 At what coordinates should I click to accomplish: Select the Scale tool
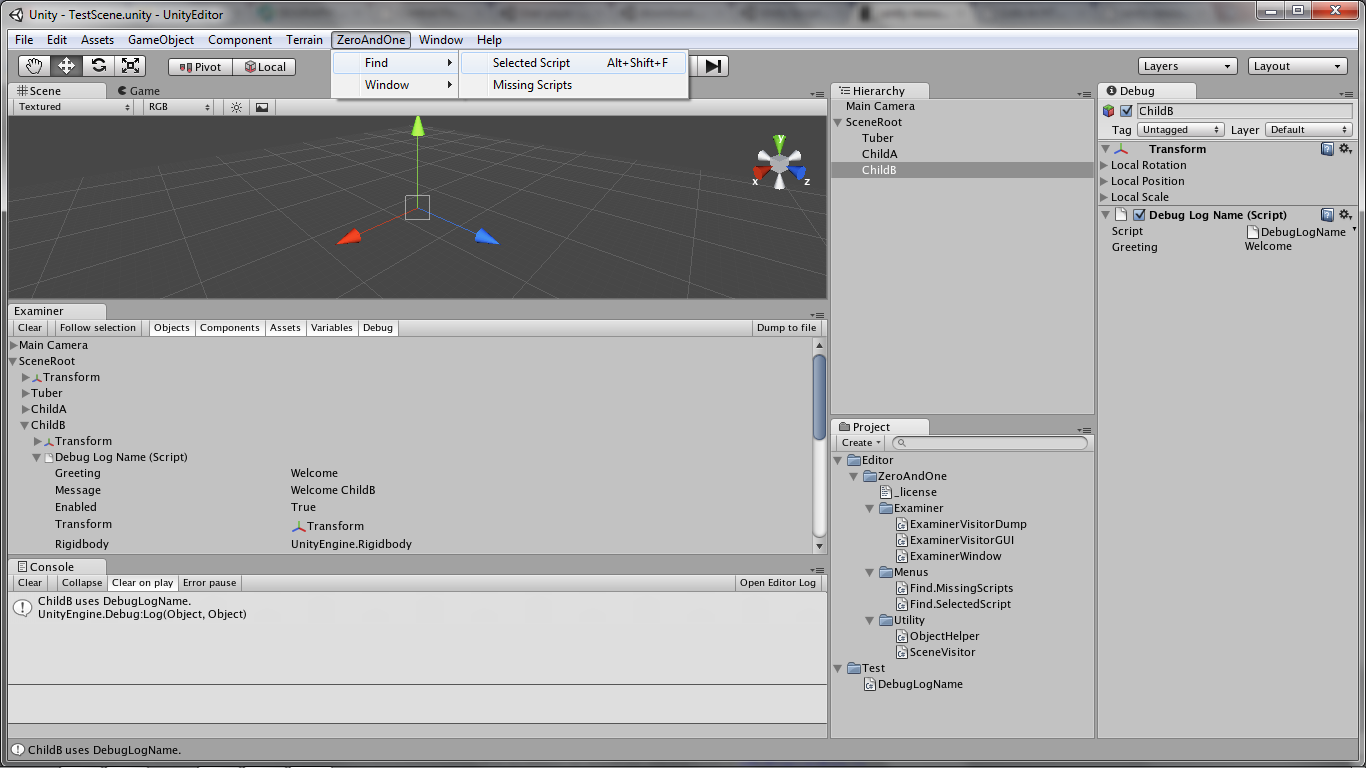[130, 66]
